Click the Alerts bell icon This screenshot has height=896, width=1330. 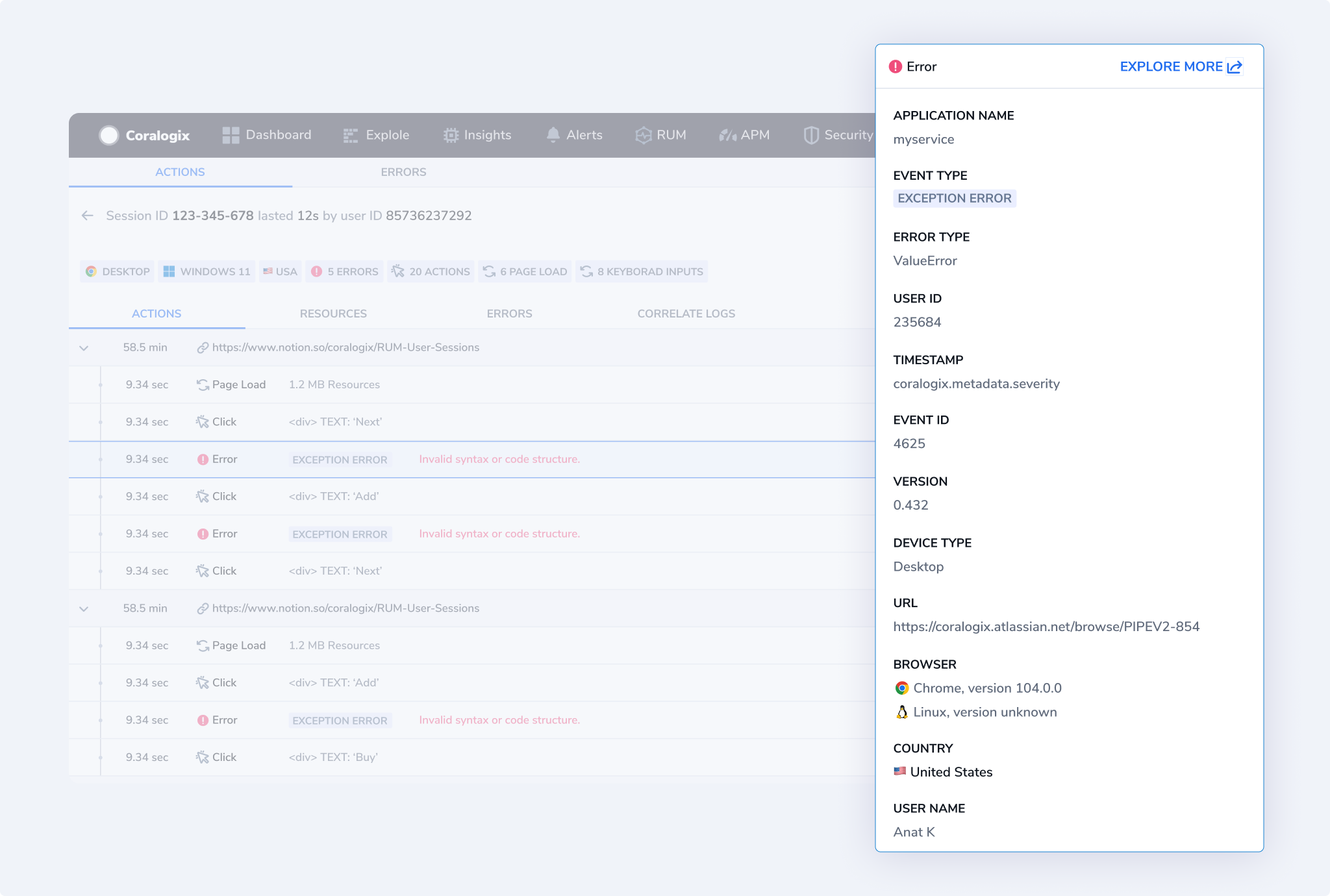(x=553, y=135)
